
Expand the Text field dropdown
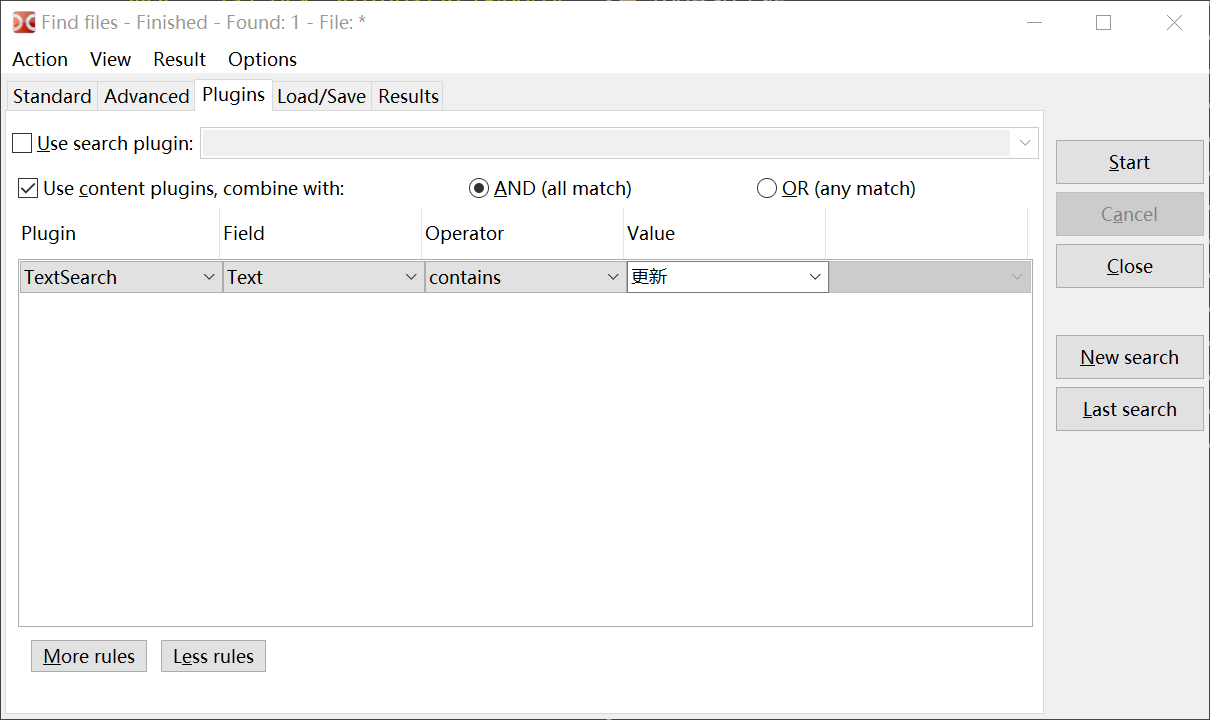tap(322, 277)
